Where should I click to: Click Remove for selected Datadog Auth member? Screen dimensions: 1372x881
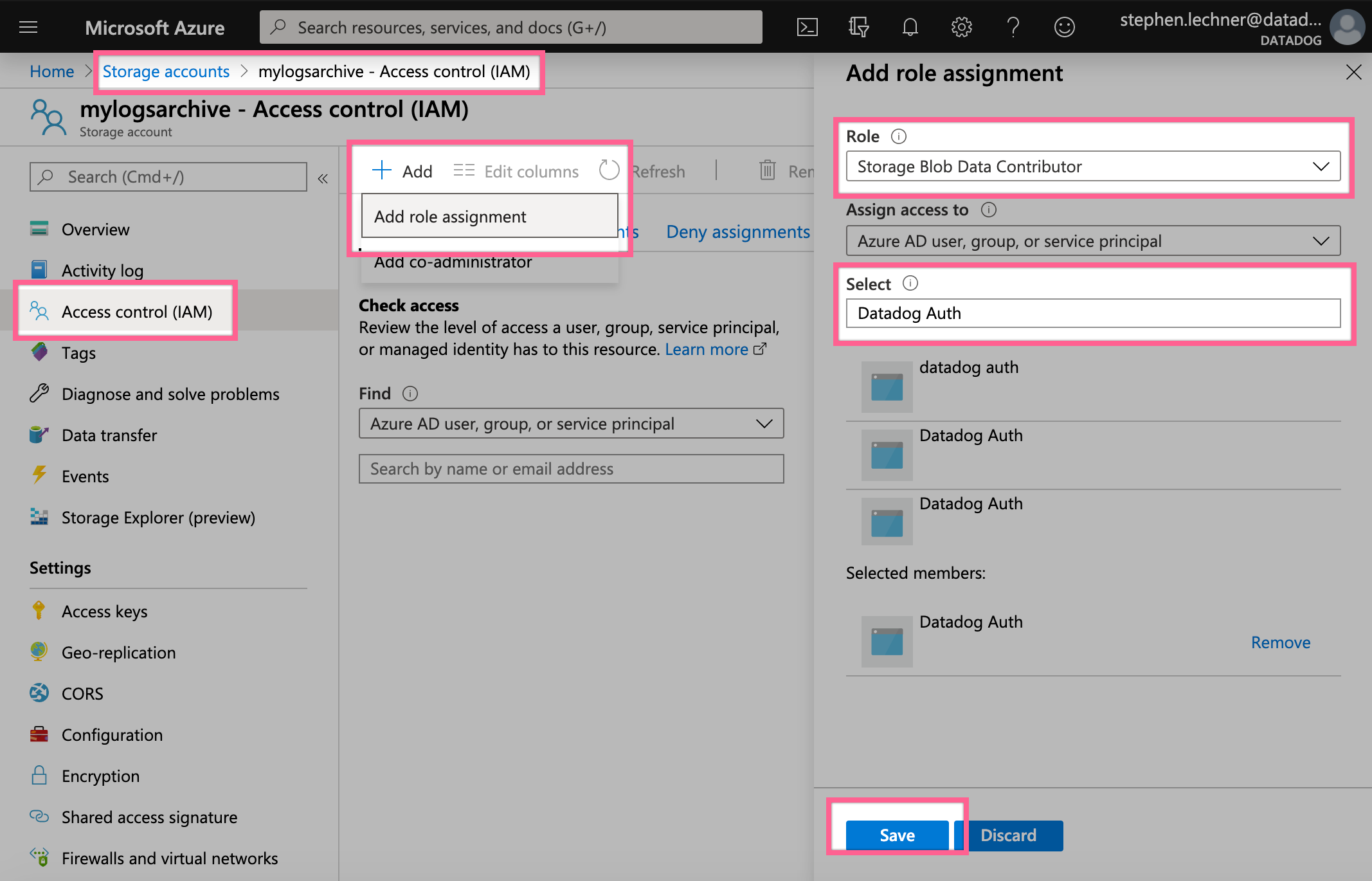(x=1280, y=642)
